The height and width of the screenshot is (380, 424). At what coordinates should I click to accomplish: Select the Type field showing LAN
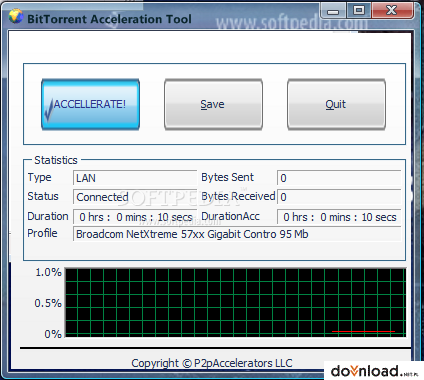135,178
